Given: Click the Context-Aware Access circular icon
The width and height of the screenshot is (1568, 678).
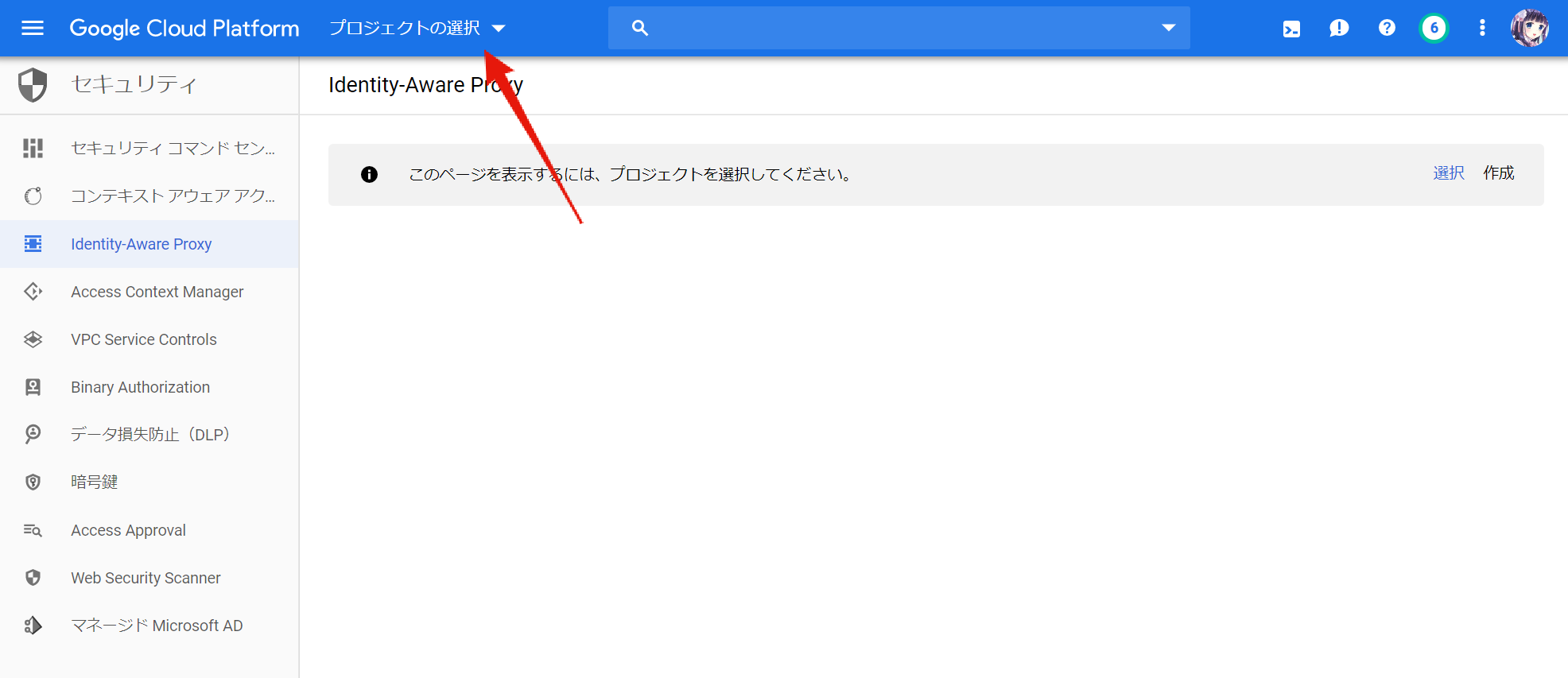Looking at the screenshot, I should 33,196.
